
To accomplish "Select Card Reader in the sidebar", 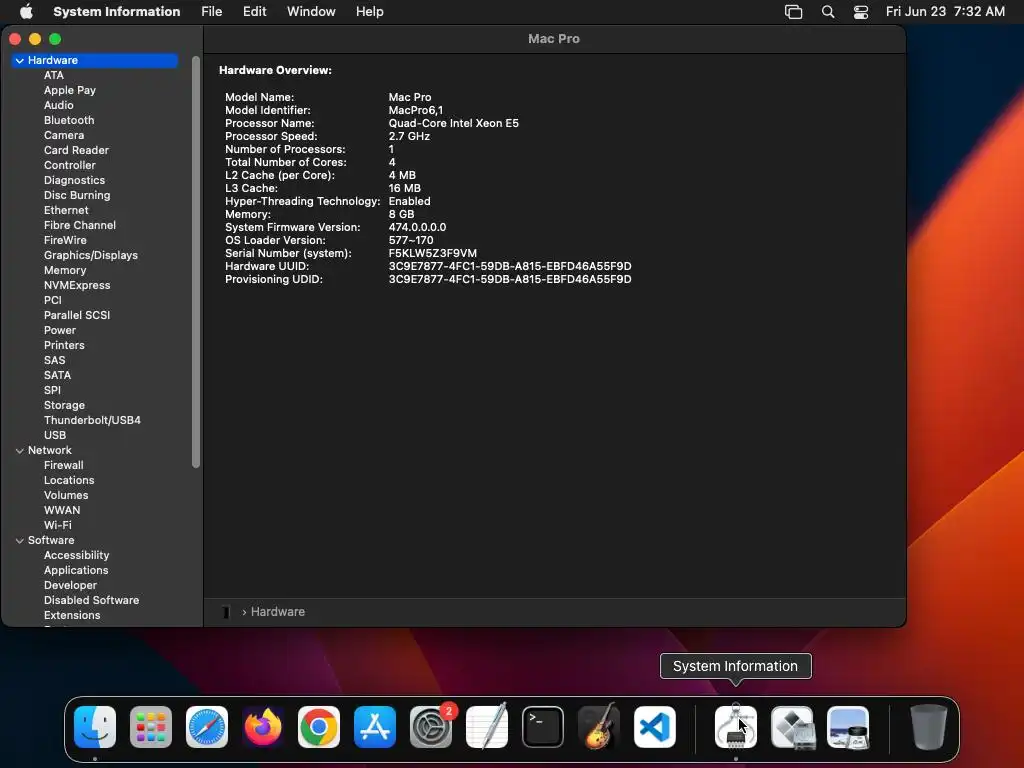I will [x=76, y=150].
